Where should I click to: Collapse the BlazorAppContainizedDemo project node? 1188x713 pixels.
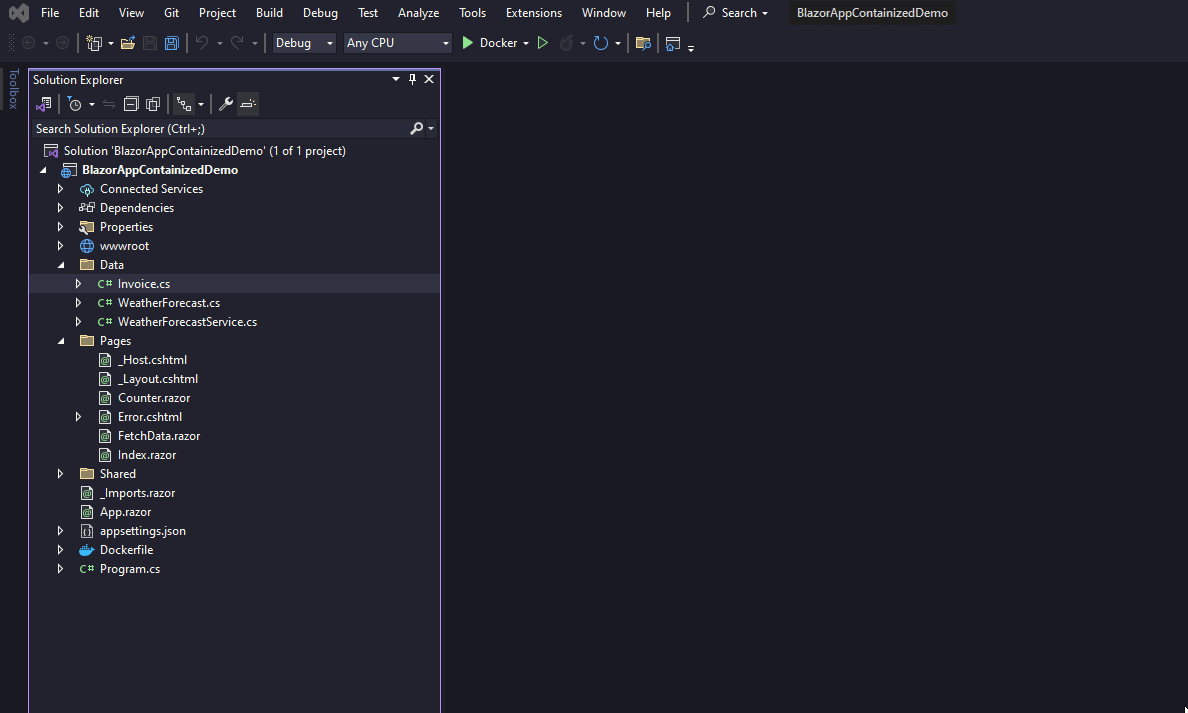pos(43,170)
